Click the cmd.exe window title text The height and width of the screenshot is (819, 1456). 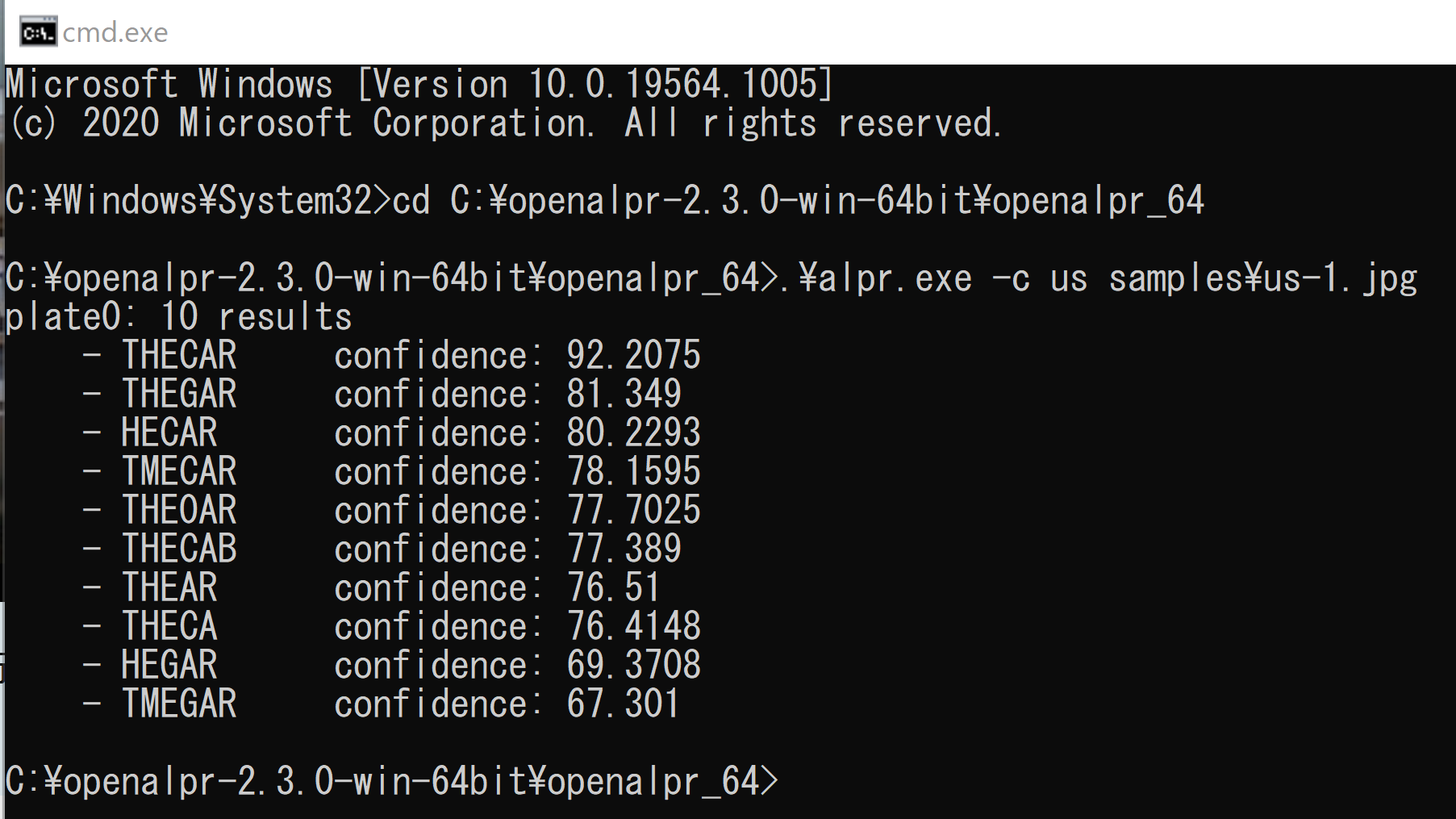115,32
